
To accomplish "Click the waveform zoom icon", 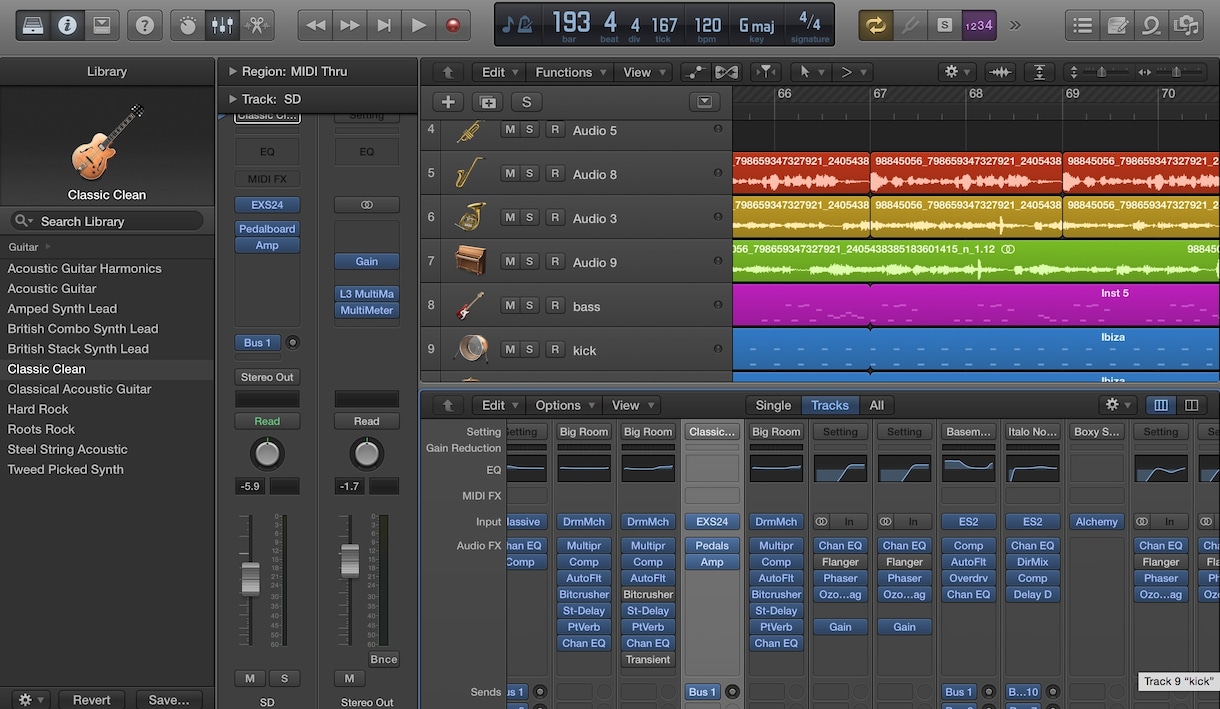I will [x=999, y=72].
